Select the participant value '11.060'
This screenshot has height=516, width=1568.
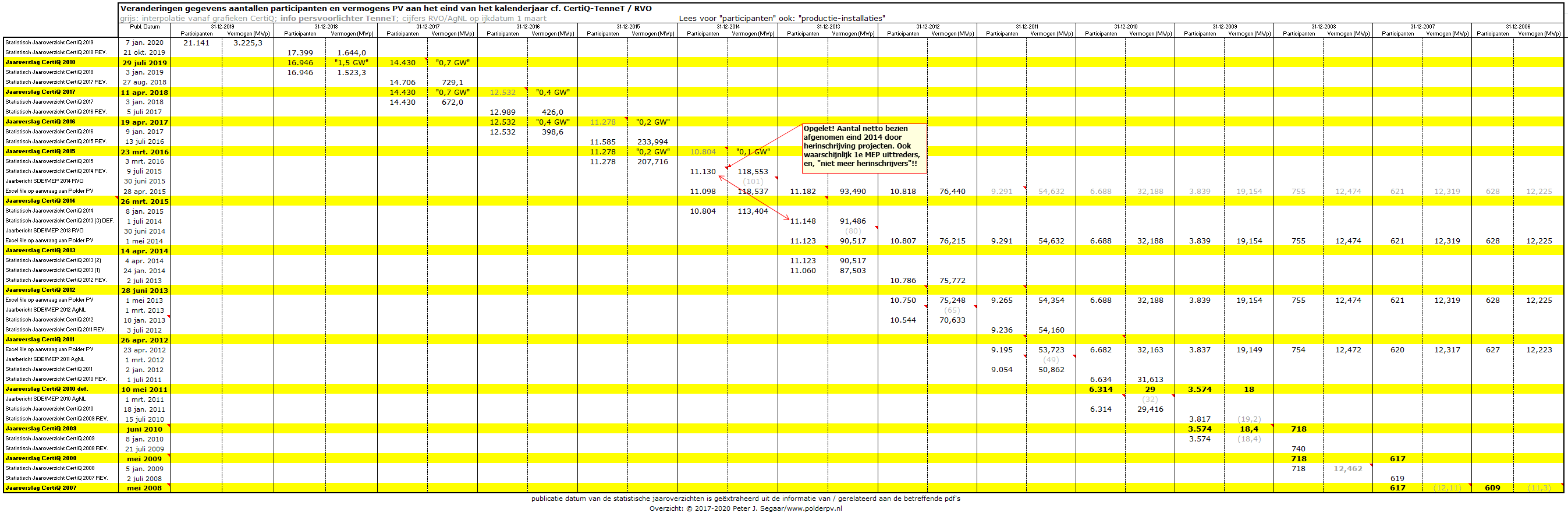pyautogui.click(x=803, y=271)
